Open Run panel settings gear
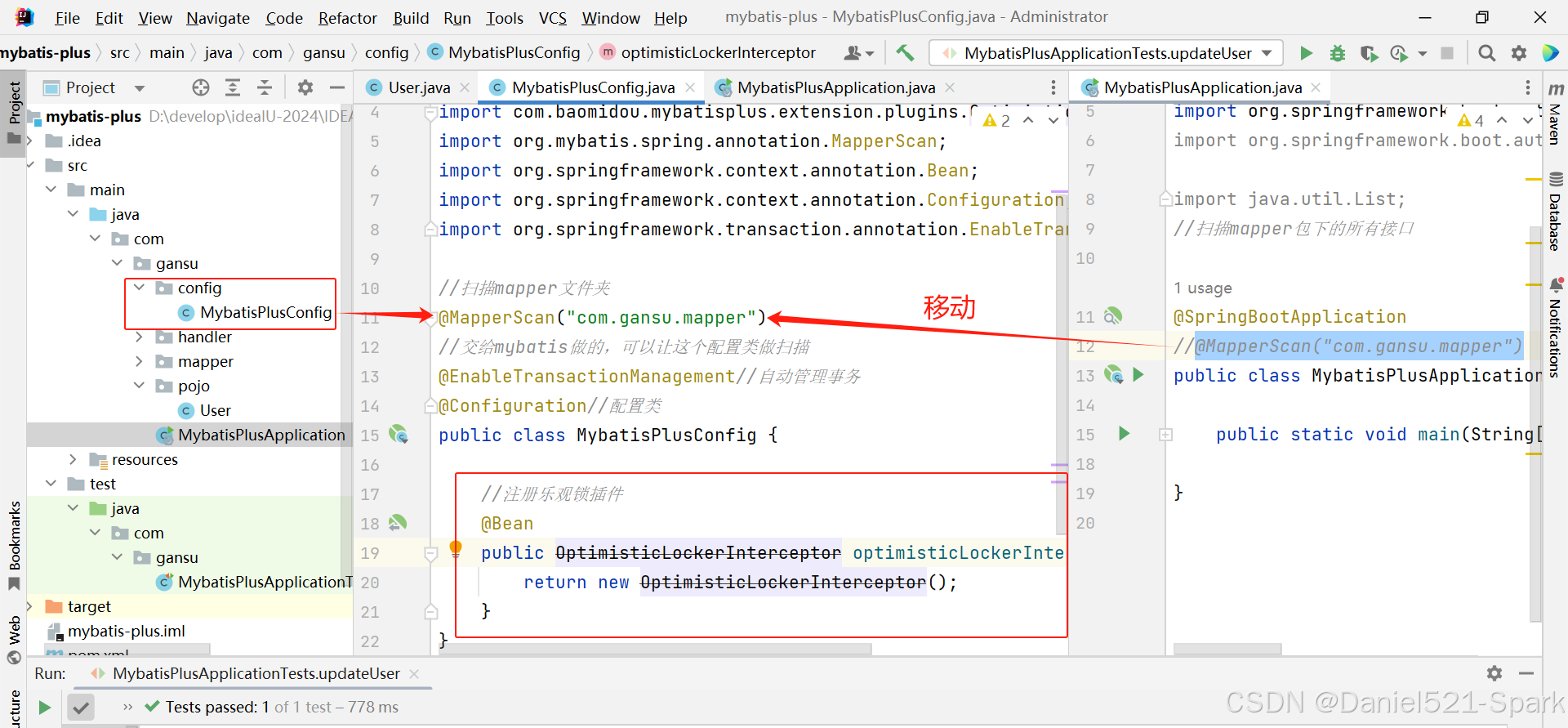Image resolution: width=1568 pixels, height=728 pixels. coord(1494,673)
